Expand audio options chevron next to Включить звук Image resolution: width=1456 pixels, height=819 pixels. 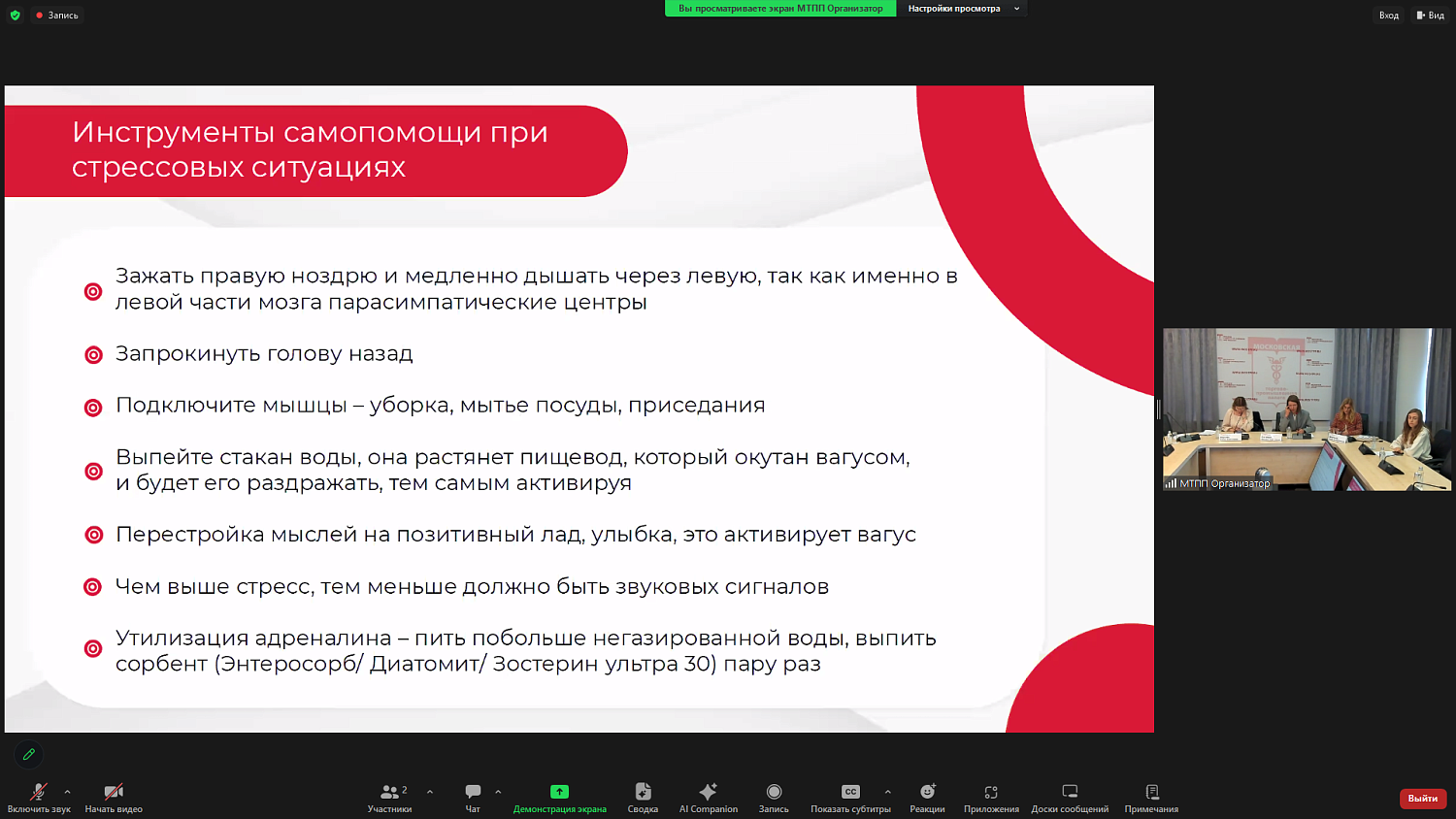coord(66,790)
